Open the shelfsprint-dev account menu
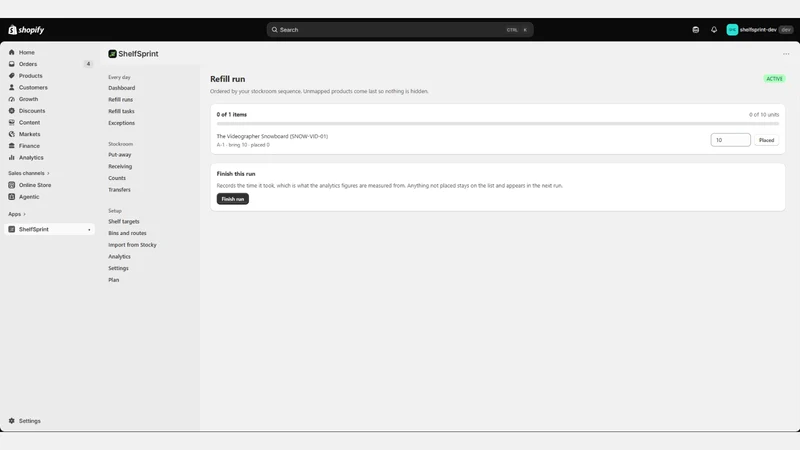This screenshot has height=450, width=800. pos(760,30)
